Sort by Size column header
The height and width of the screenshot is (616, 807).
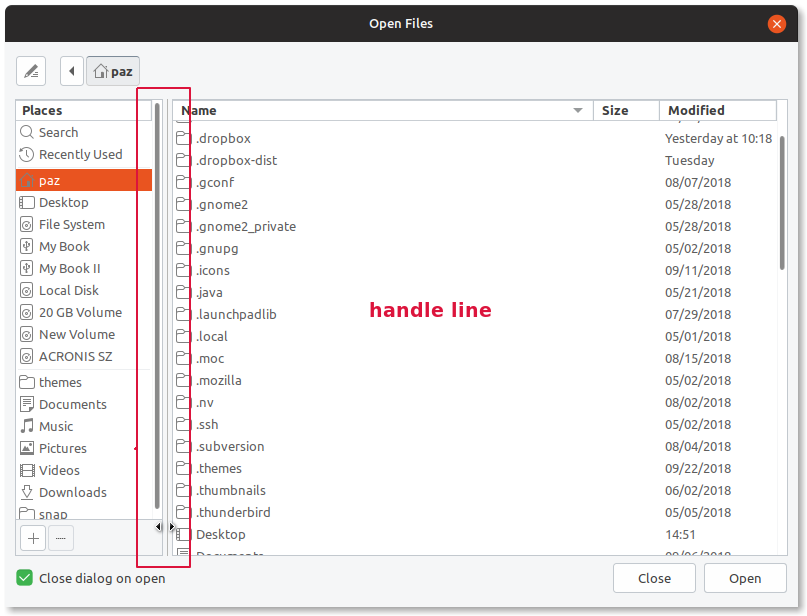pos(626,110)
